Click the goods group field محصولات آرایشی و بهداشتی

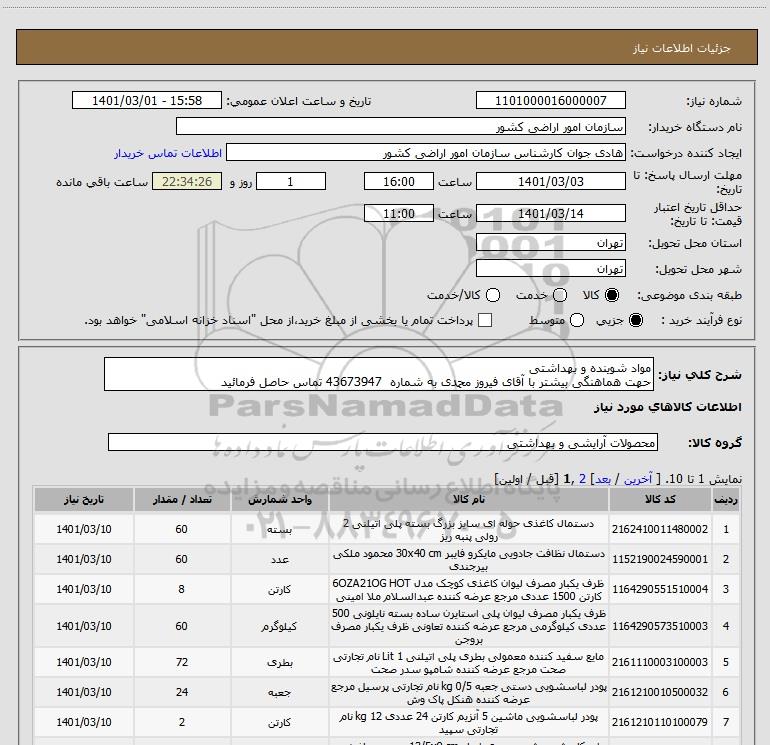(x=383, y=442)
